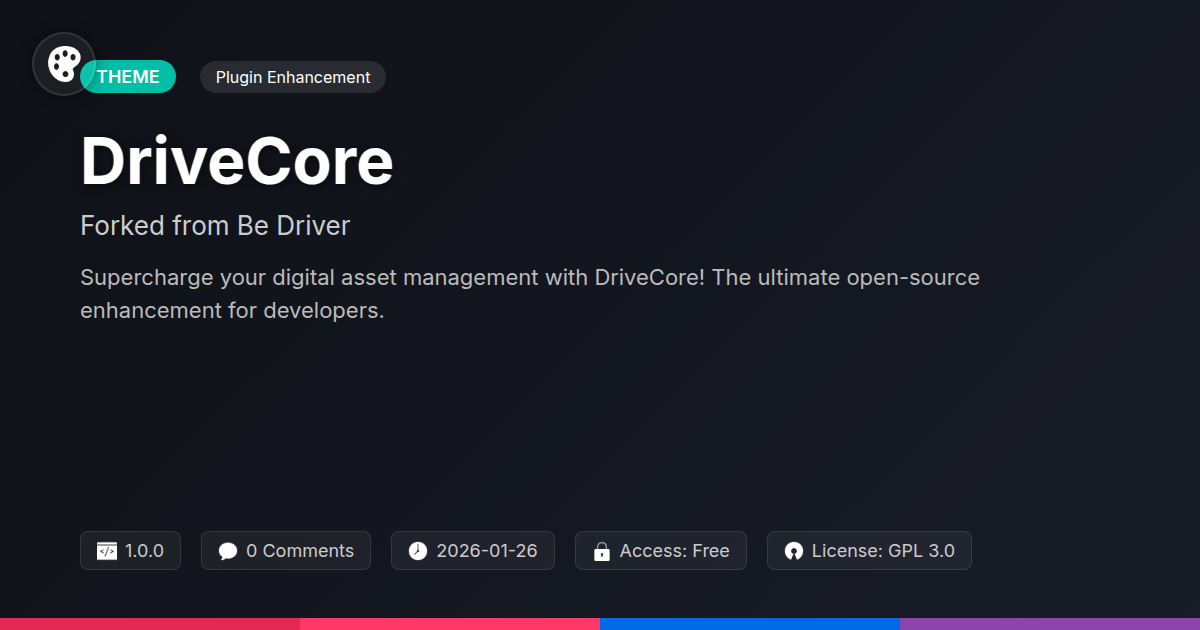Open the Plugin Enhancement category tag

tap(293, 77)
